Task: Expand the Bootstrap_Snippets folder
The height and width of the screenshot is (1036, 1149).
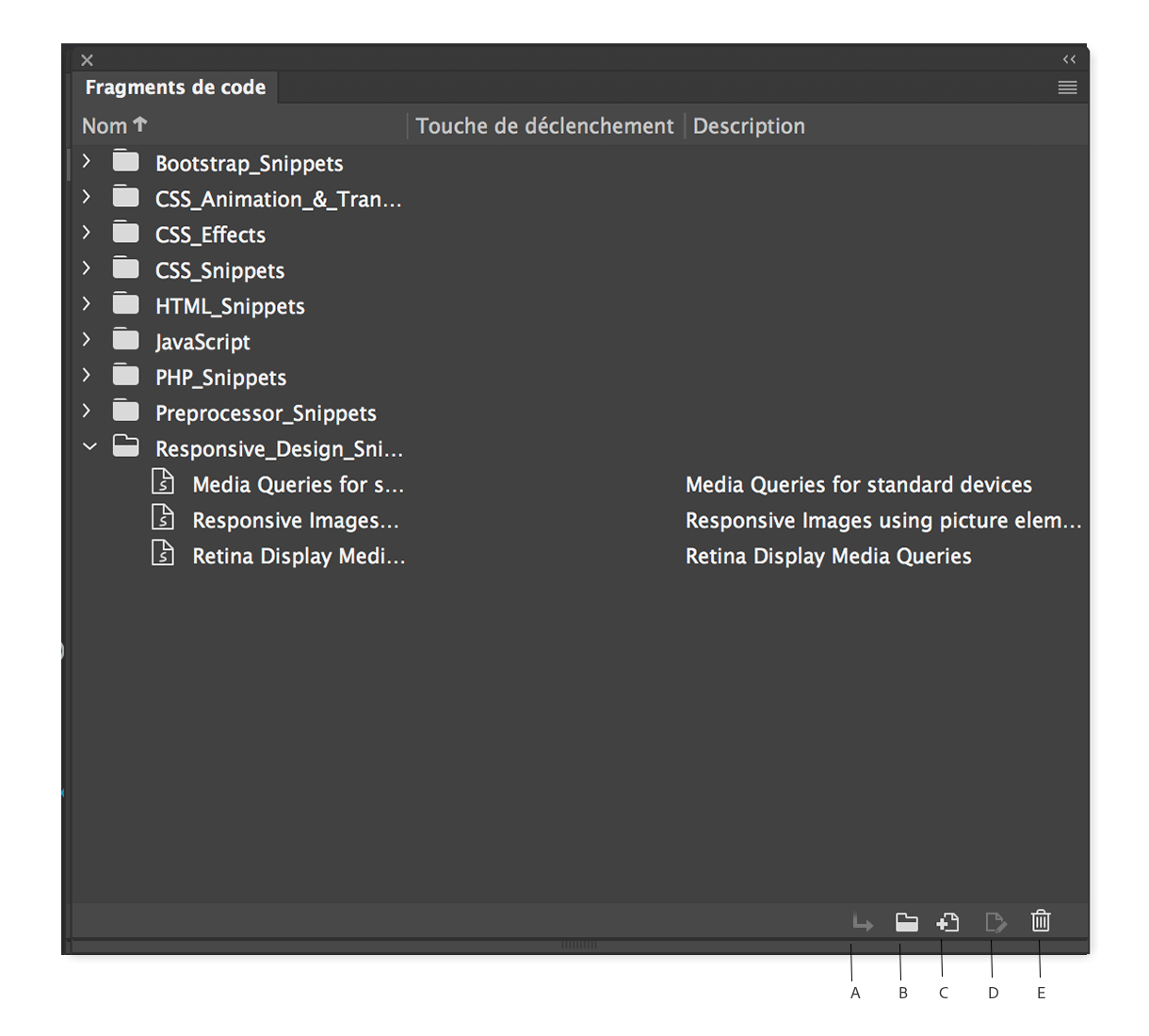Action: tap(87, 161)
